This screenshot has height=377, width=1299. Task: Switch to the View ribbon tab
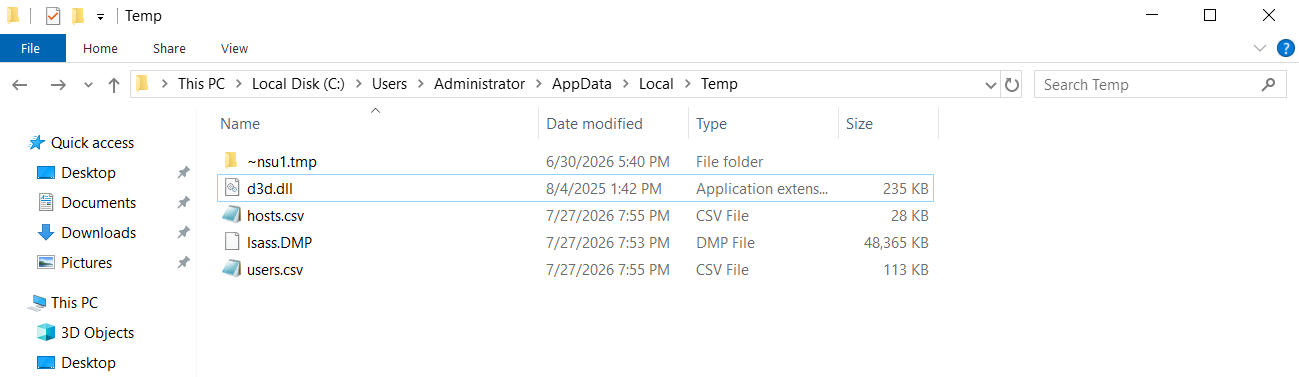[x=234, y=48]
